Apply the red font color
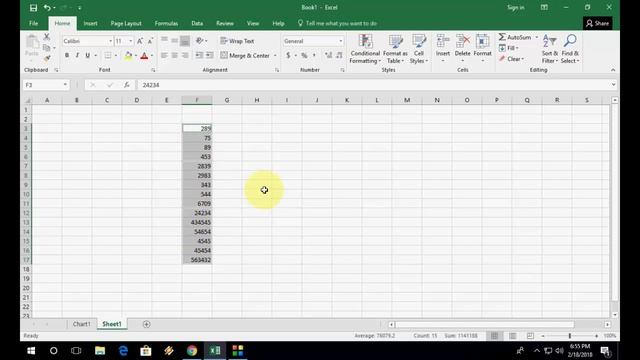The image size is (640, 360). point(144,56)
